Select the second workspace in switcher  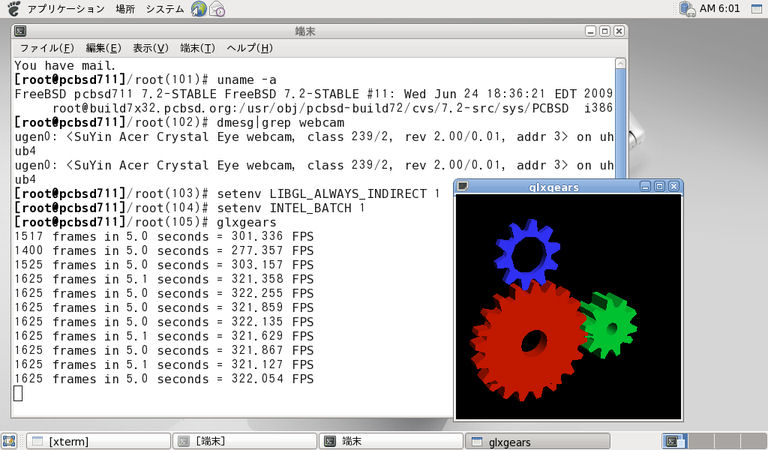pyautogui.click(x=701, y=441)
